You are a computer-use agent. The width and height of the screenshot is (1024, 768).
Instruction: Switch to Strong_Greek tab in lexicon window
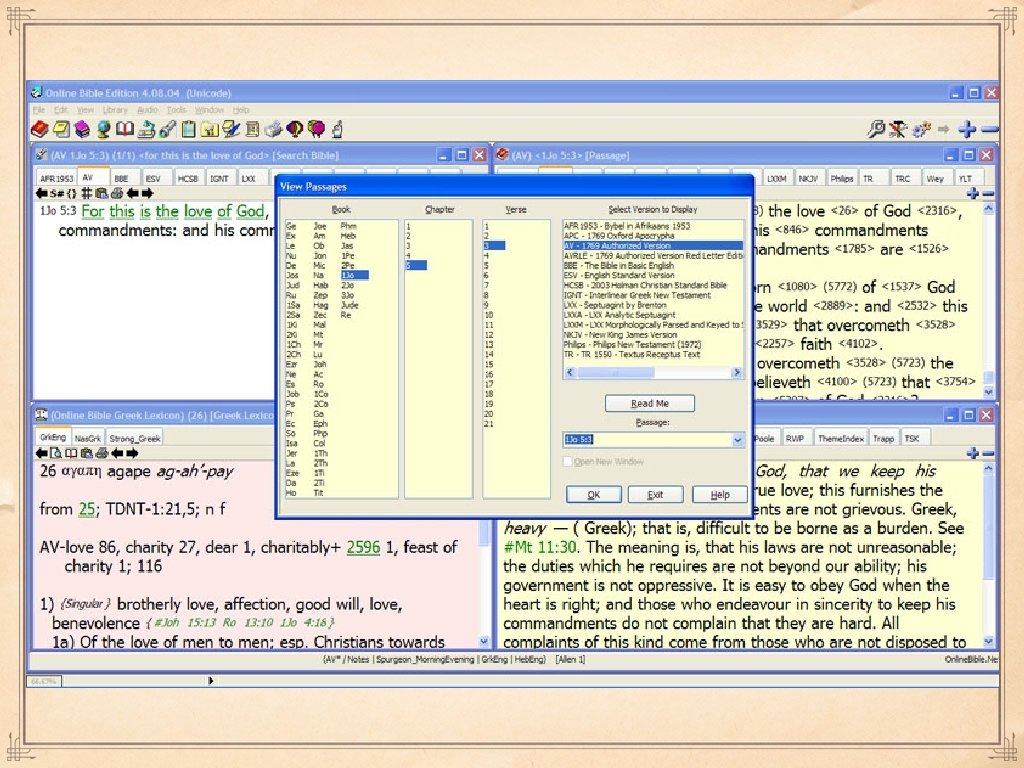[x=135, y=438]
